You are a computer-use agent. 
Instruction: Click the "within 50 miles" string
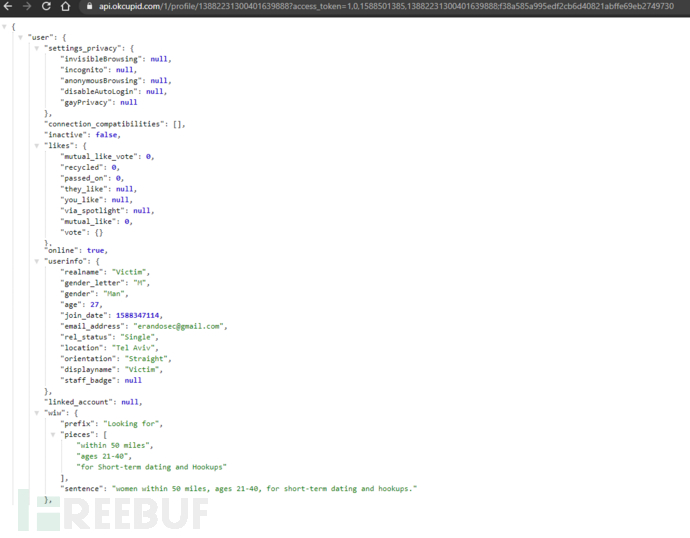click(x=113, y=445)
